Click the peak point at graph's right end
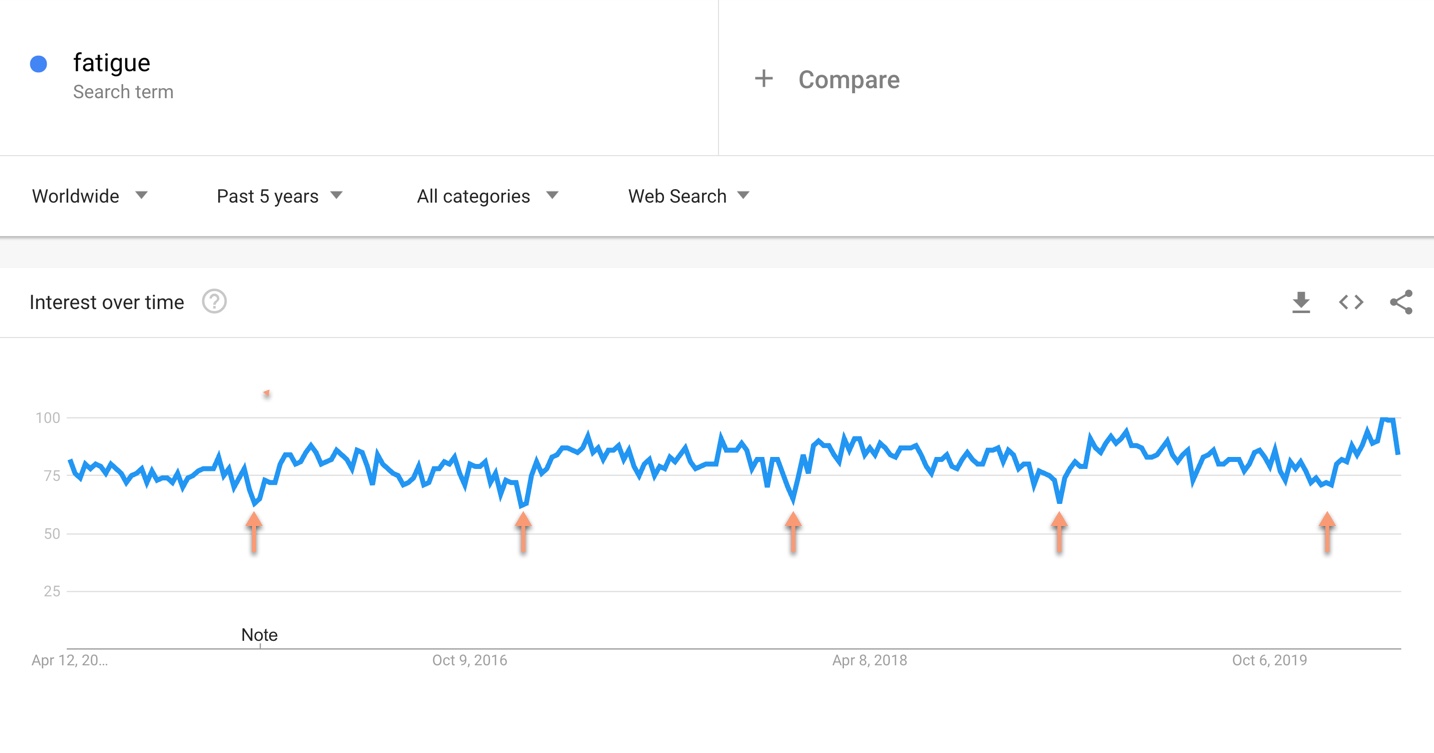The width and height of the screenshot is (1434, 753). (1386, 419)
